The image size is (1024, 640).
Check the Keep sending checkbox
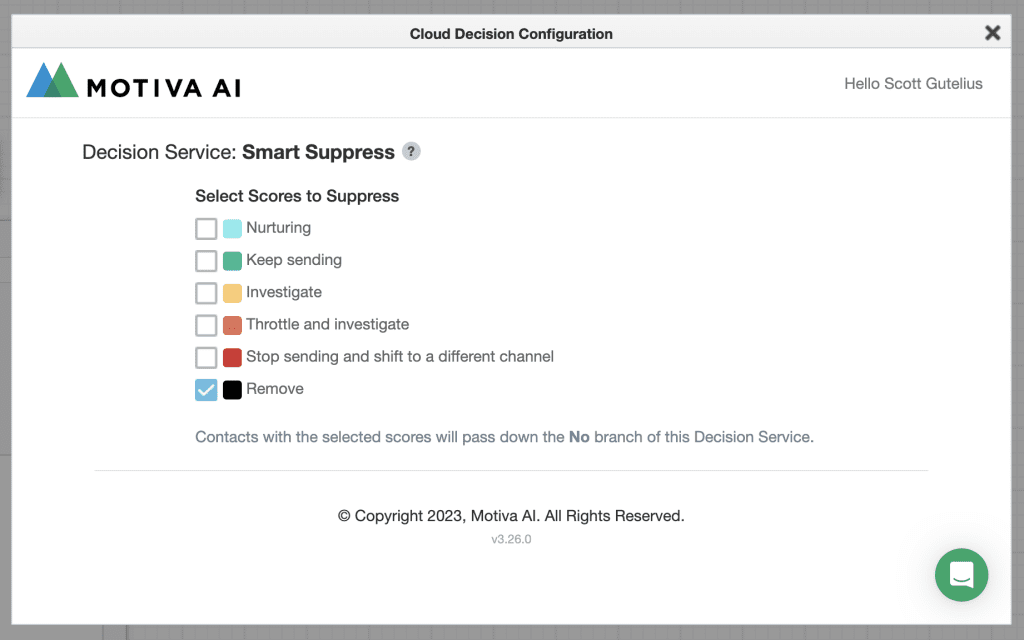click(206, 261)
